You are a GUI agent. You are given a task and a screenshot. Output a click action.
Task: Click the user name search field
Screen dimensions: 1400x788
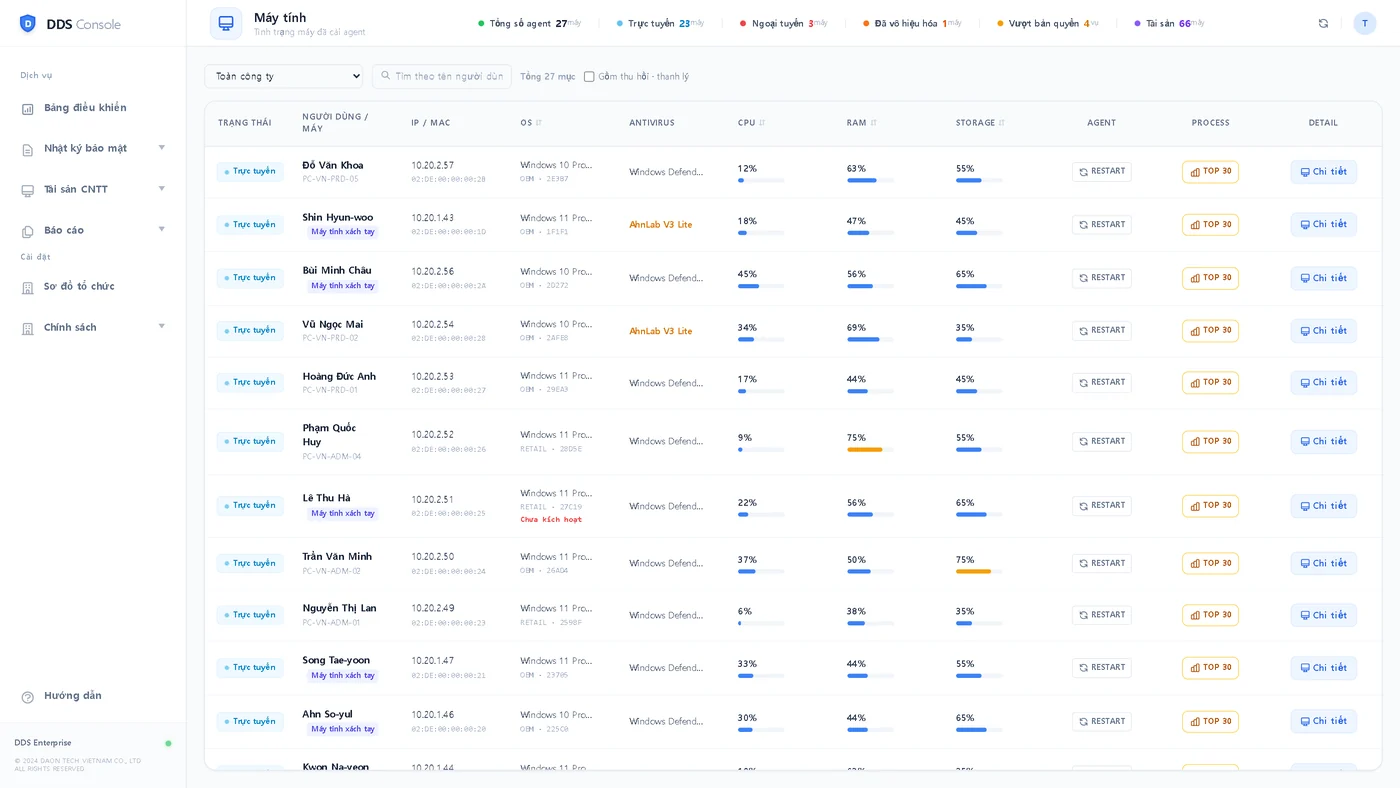point(442,76)
